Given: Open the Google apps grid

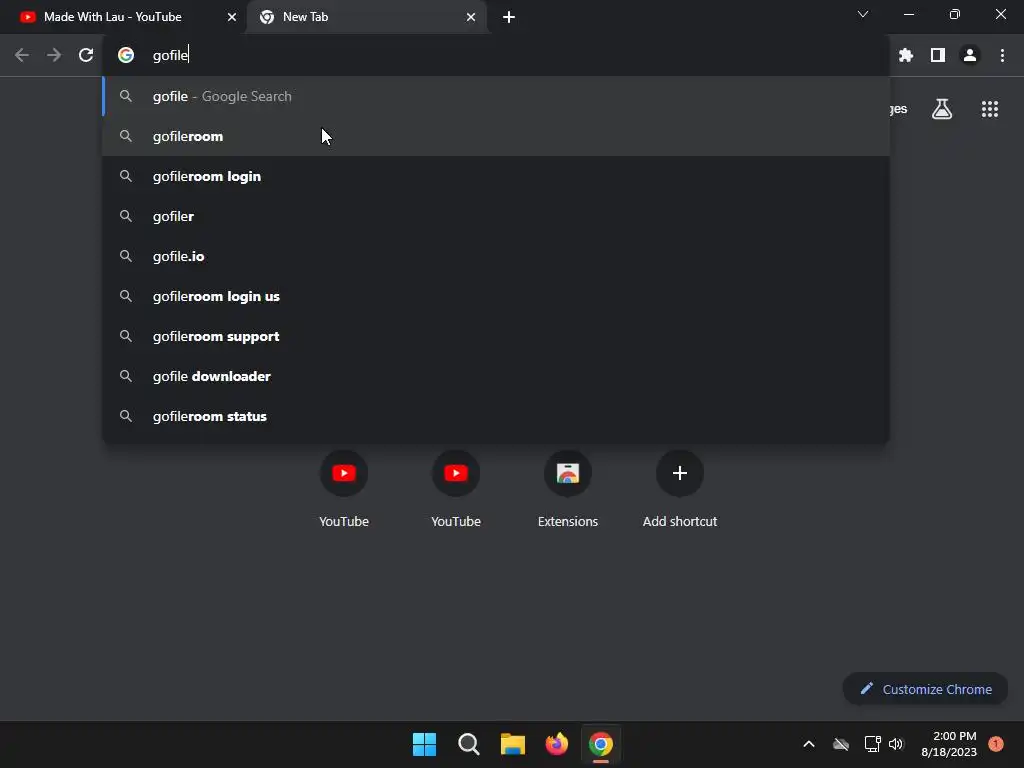Looking at the screenshot, I should click(990, 109).
